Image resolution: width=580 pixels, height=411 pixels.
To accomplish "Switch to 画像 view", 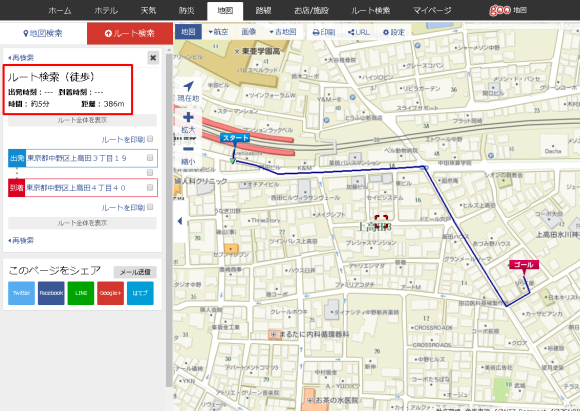I will 249,32.
